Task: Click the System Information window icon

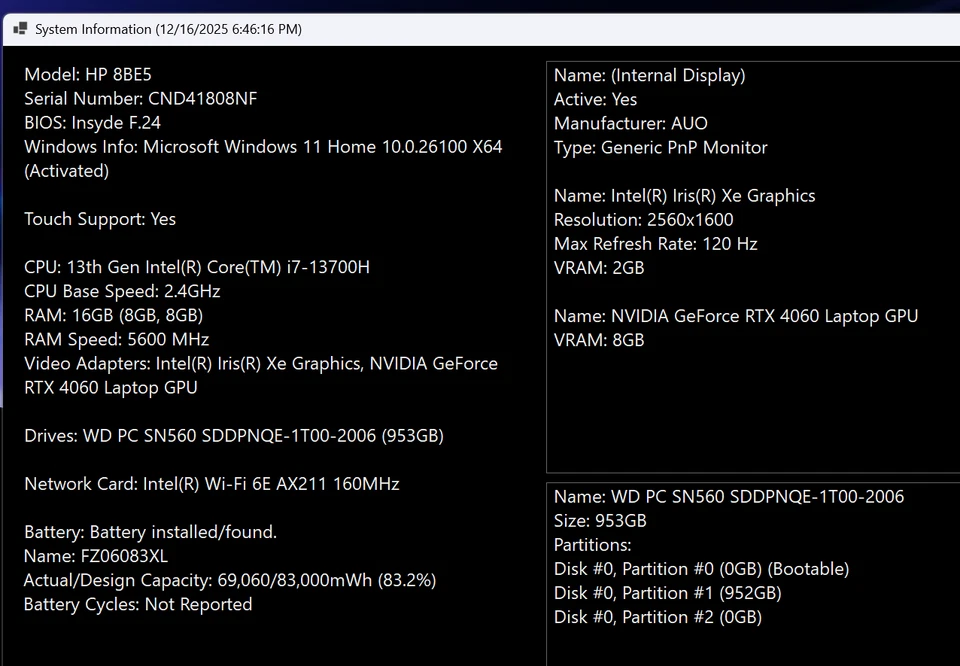Action: [x=20, y=29]
